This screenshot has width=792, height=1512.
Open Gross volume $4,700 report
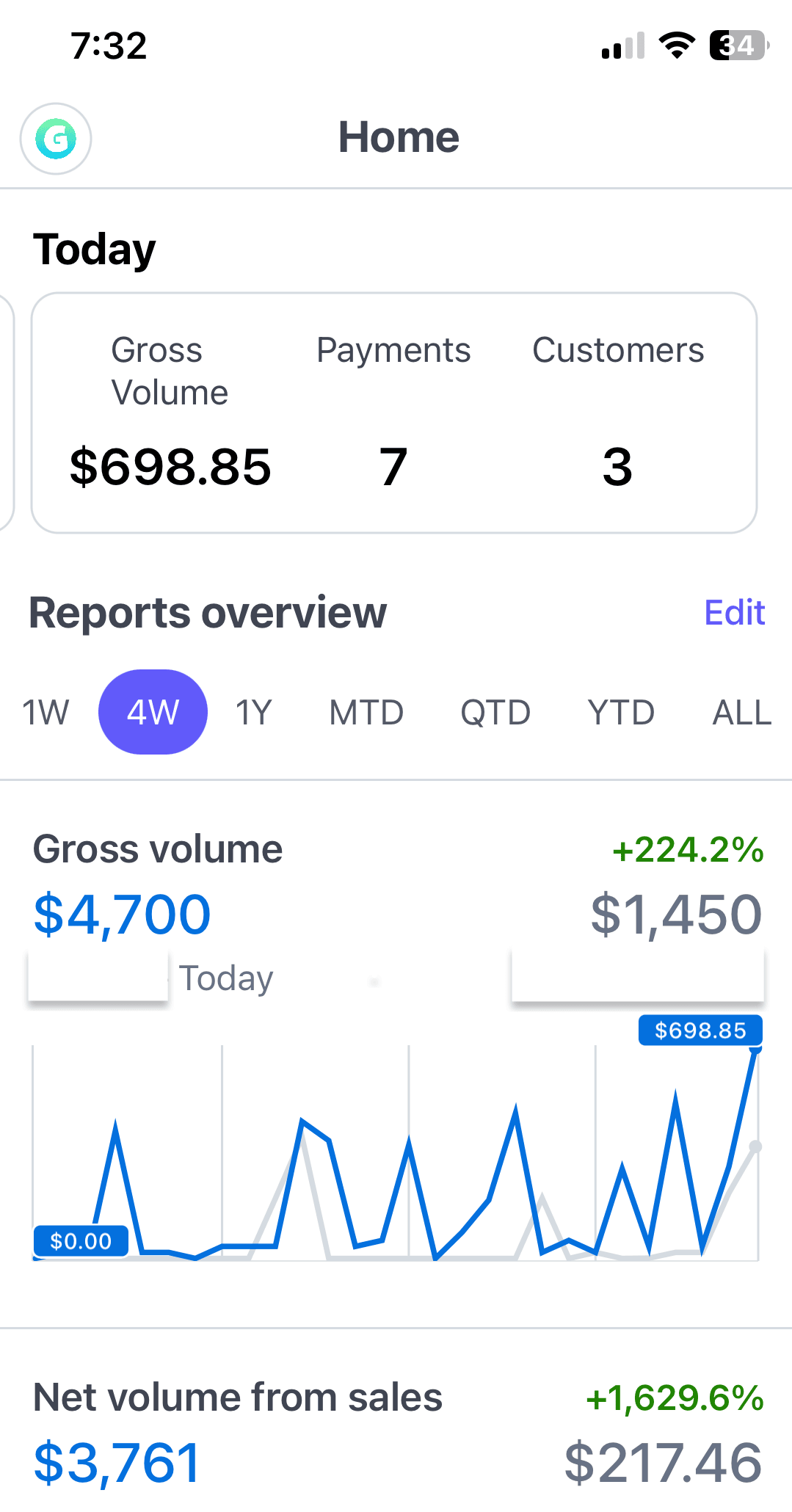pyautogui.click(x=123, y=915)
